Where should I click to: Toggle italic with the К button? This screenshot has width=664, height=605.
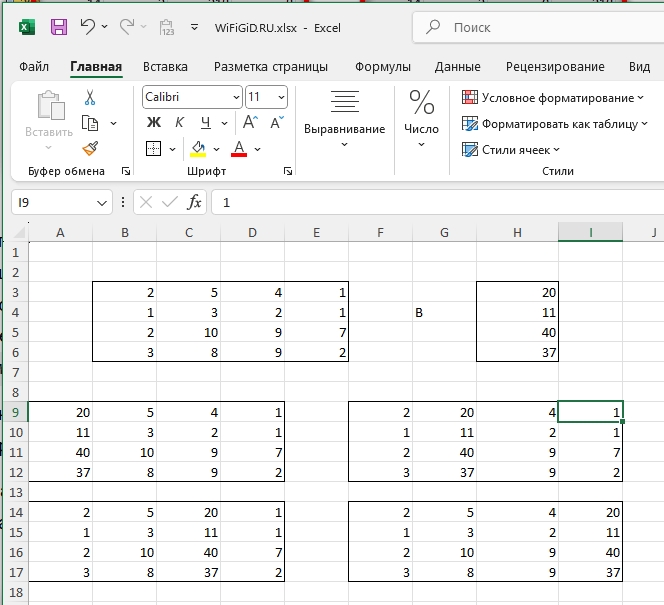[179, 123]
